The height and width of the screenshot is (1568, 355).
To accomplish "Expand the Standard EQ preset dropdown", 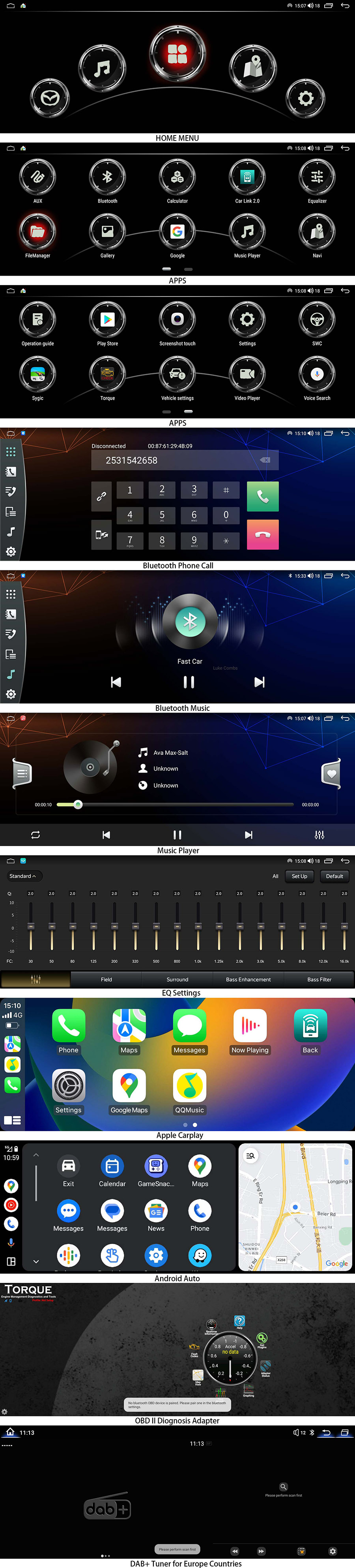I will [x=22, y=876].
